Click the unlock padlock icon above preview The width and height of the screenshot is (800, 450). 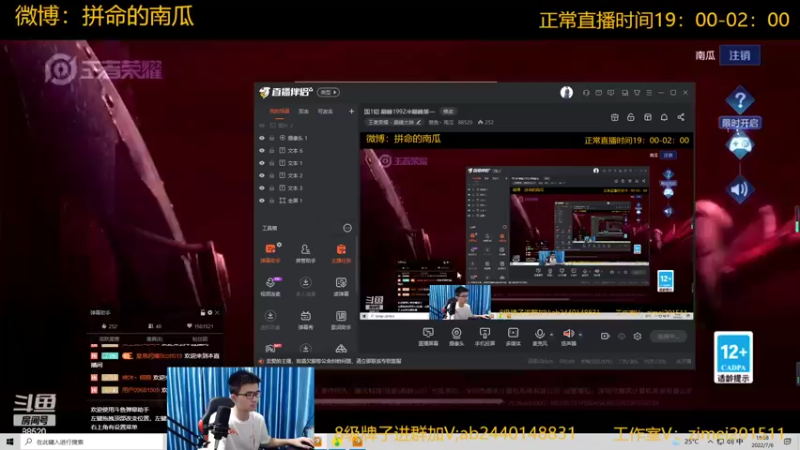pos(631,117)
